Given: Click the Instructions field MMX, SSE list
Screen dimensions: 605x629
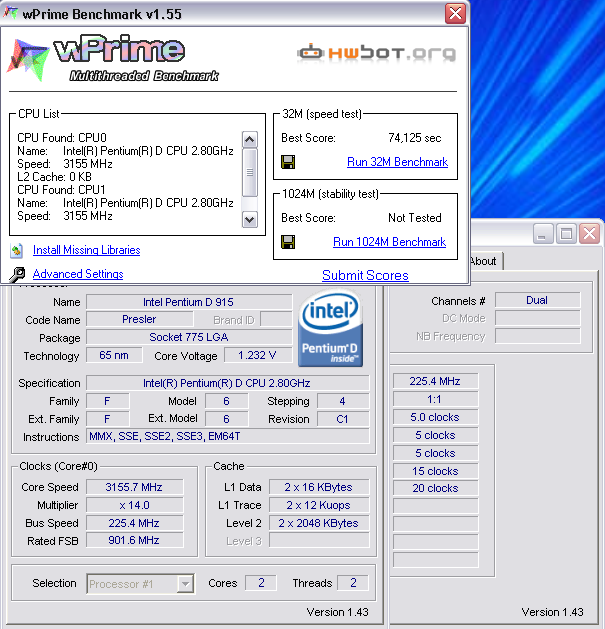Looking at the screenshot, I should click(x=227, y=436).
